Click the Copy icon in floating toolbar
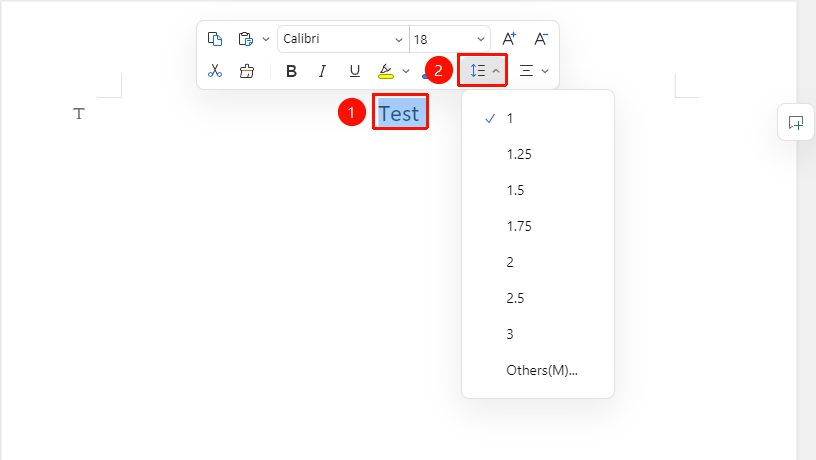Screen dimensions: 816x460 point(215,39)
